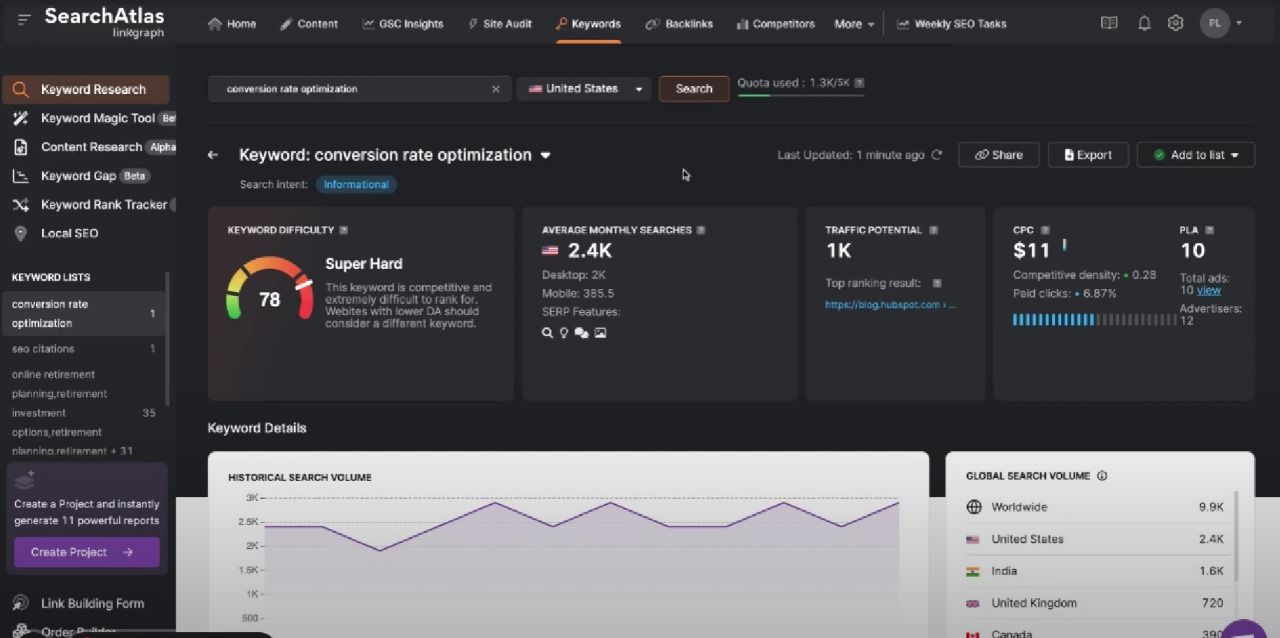Viewport: 1280px width, 638px height.
Task: Open the Home tab
Action: coord(232,23)
